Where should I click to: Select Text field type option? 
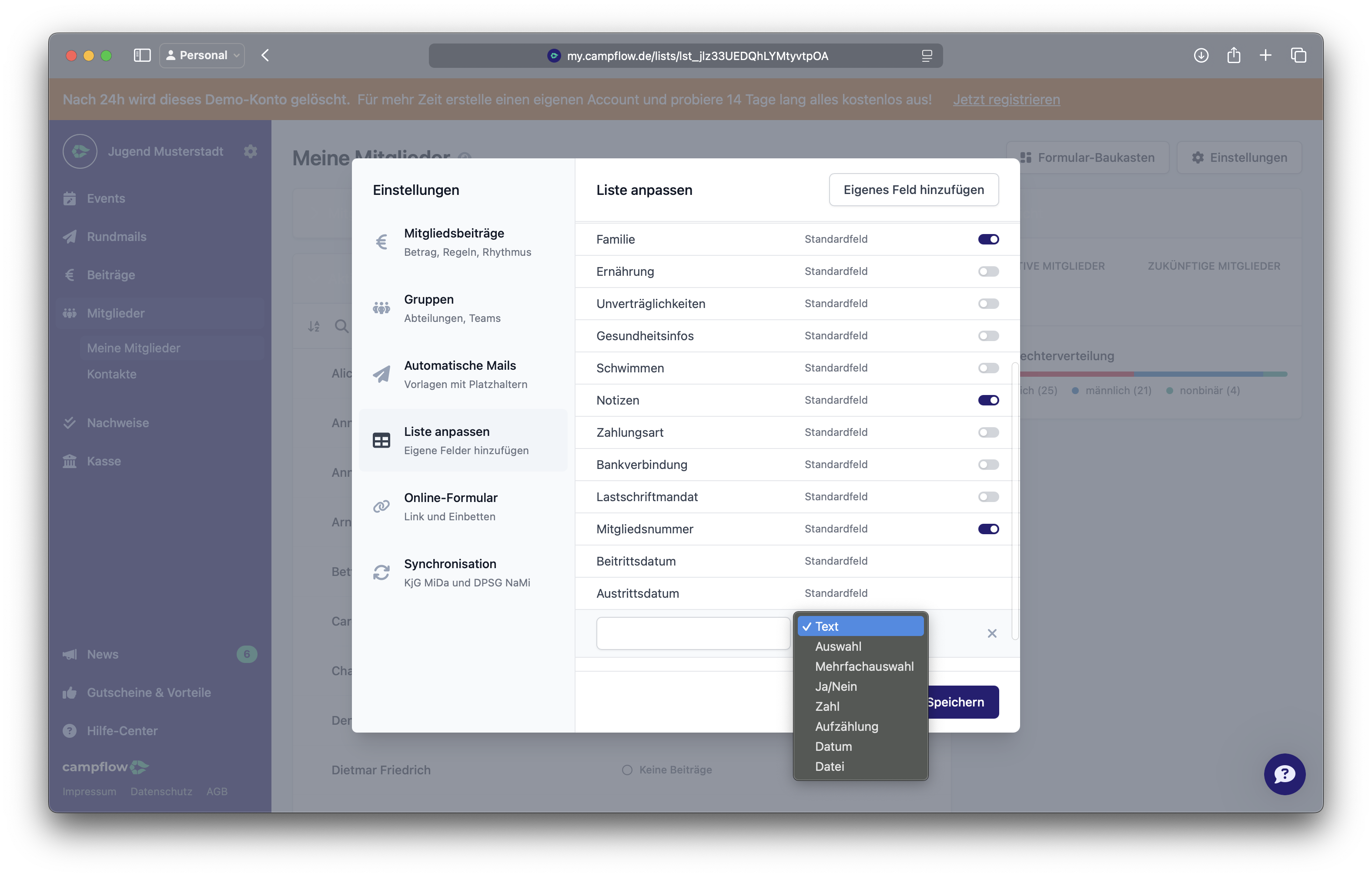(x=860, y=626)
